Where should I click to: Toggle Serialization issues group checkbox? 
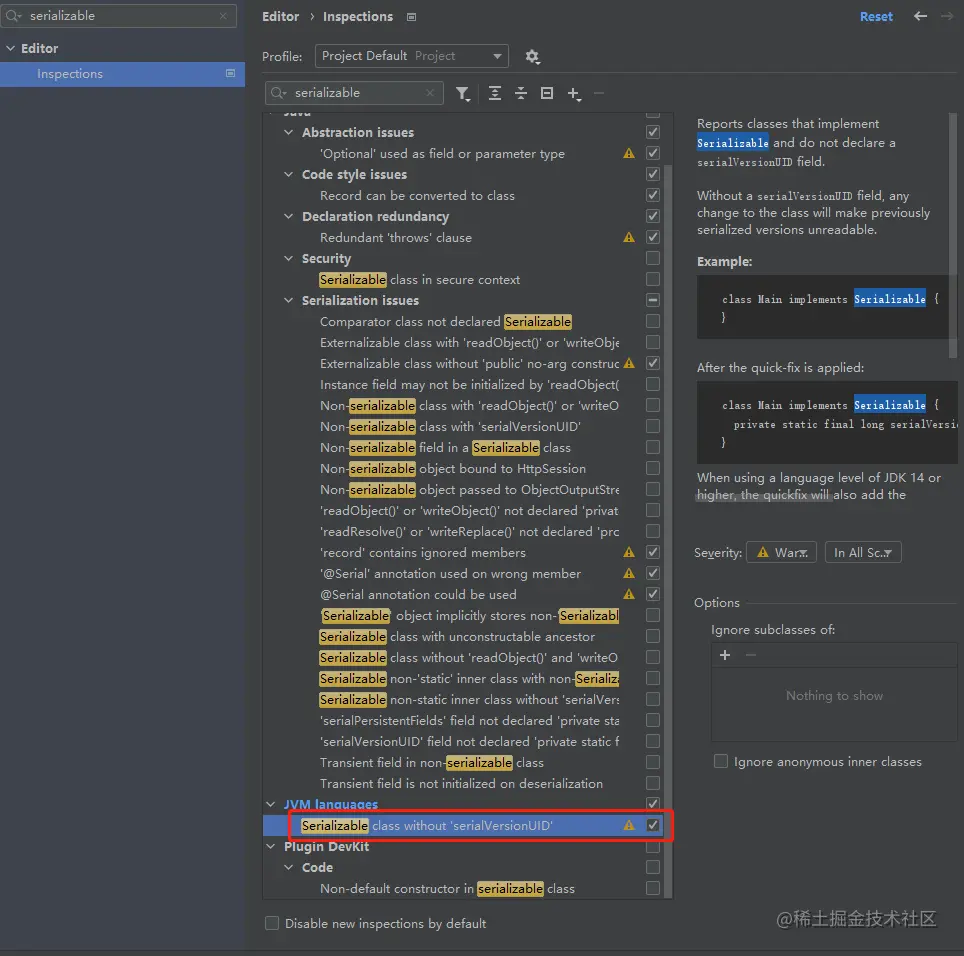tap(653, 300)
